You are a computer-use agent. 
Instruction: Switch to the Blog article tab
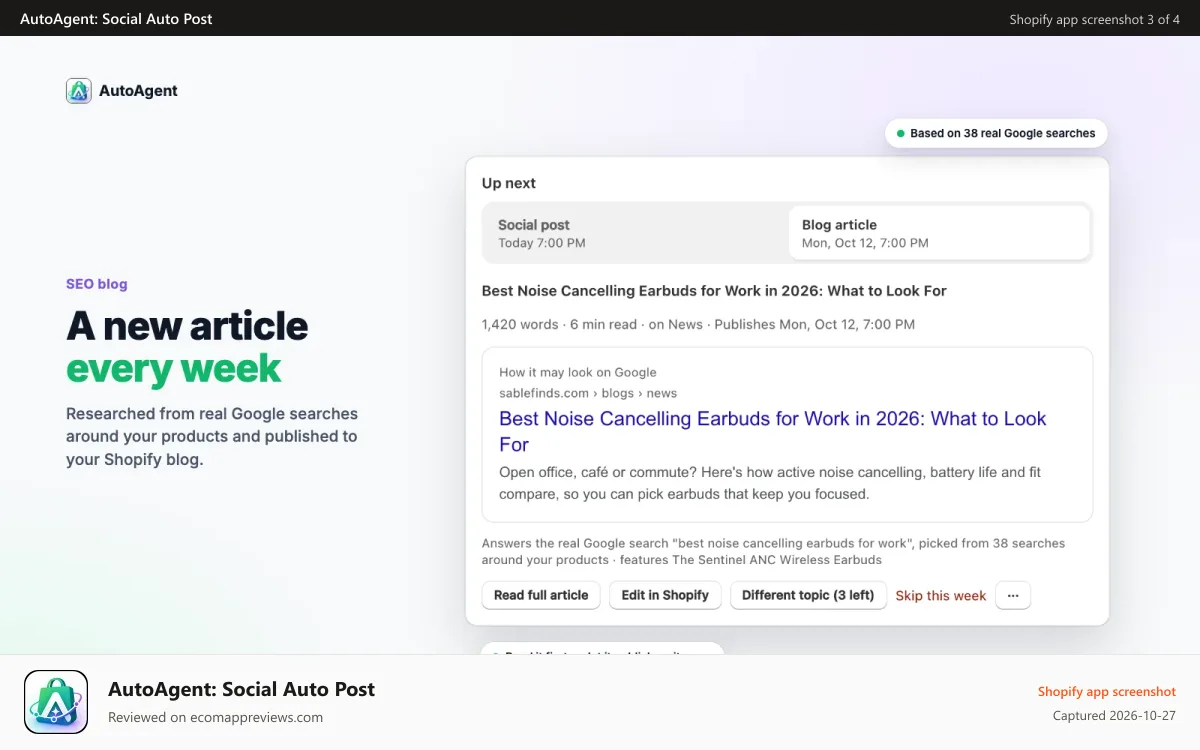pyautogui.click(x=938, y=233)
